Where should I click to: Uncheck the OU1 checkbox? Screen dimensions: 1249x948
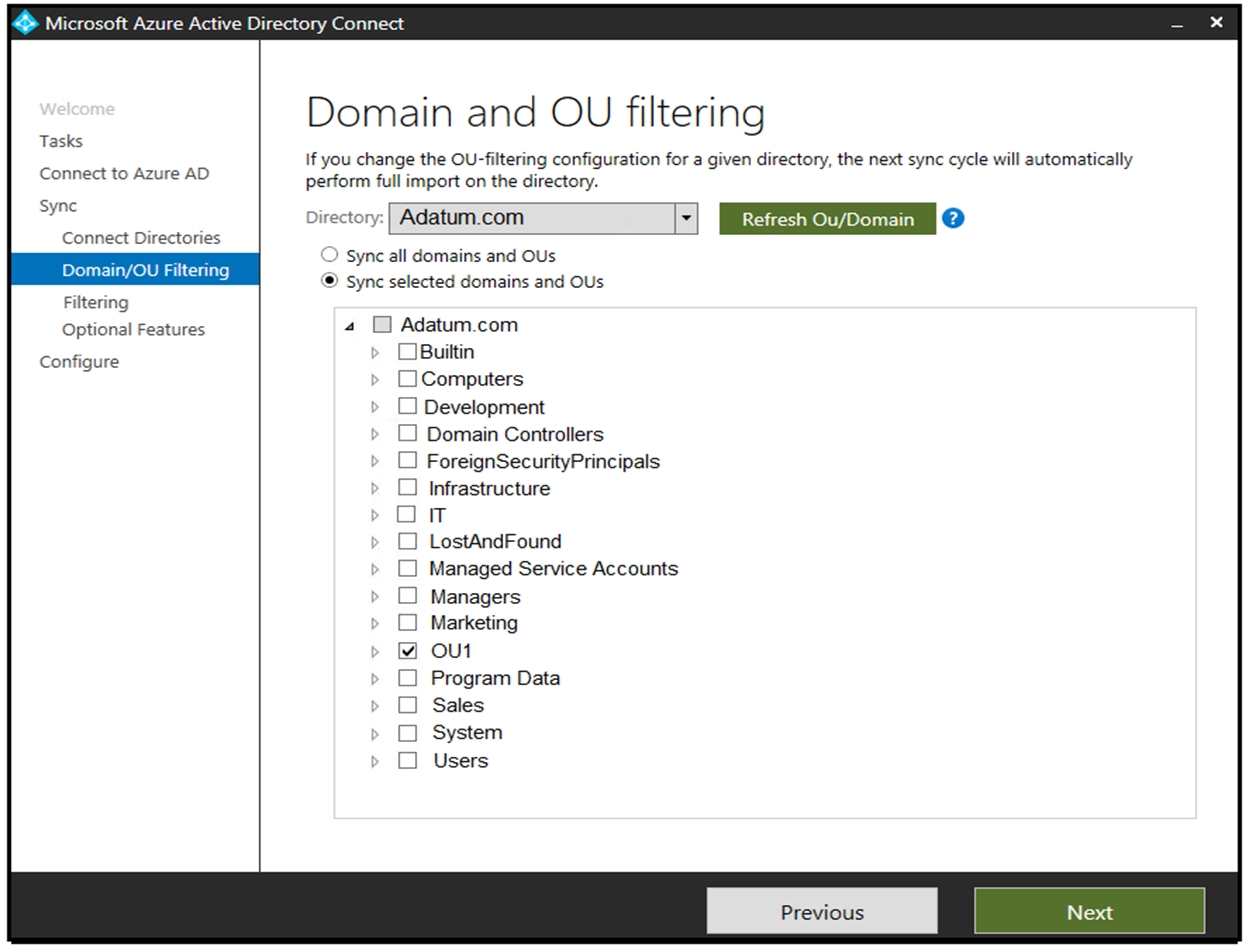point(407,651)
